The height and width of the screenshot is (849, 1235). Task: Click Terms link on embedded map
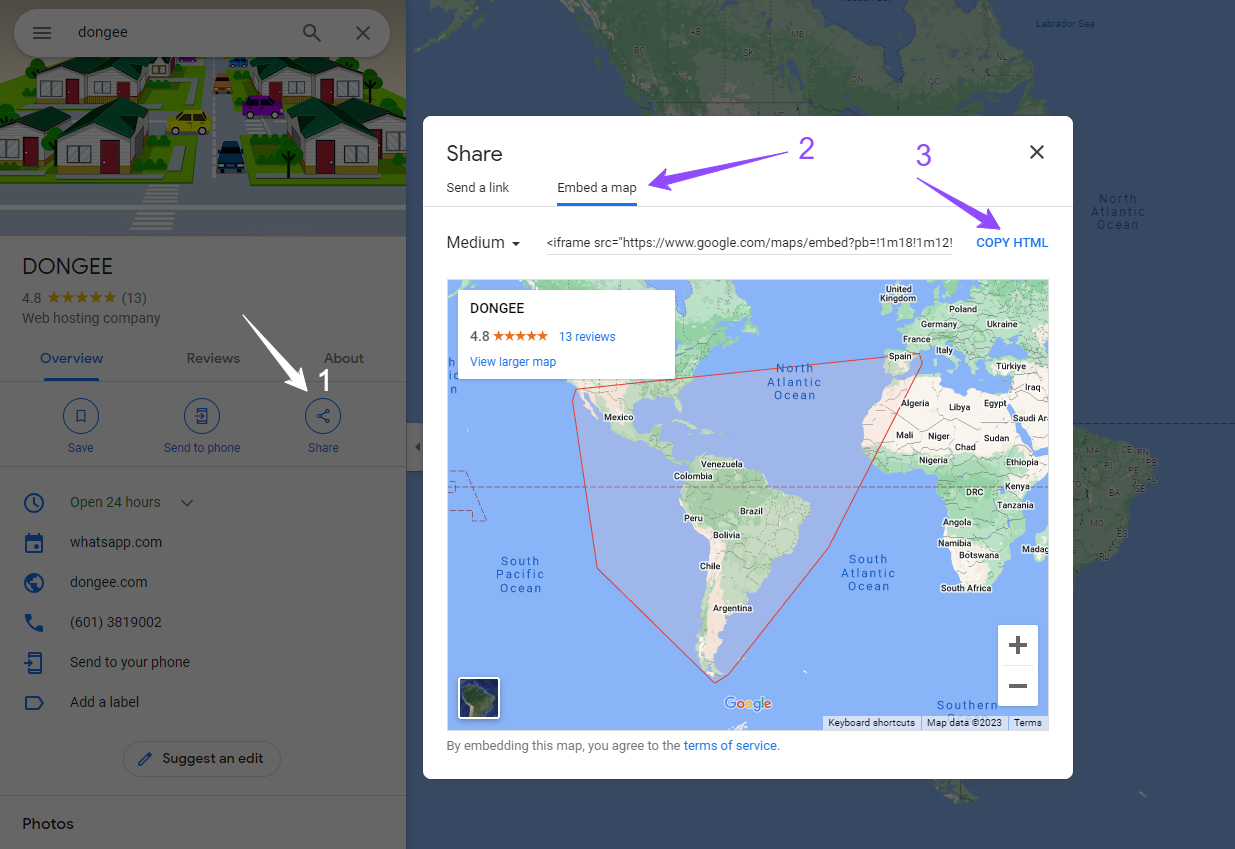1027,722
